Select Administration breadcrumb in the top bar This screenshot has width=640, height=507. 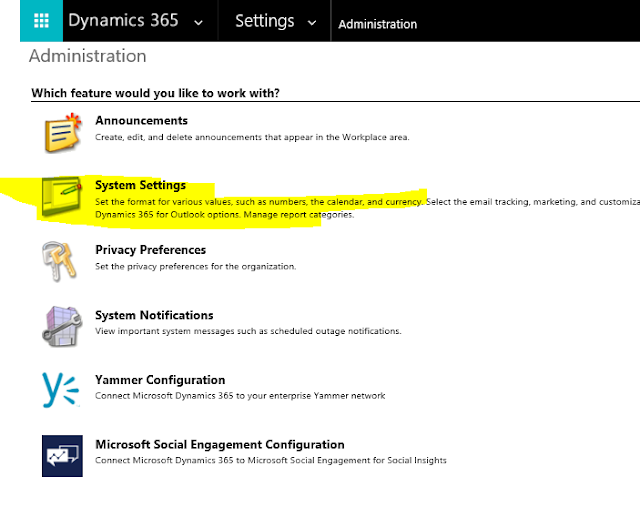378,24
